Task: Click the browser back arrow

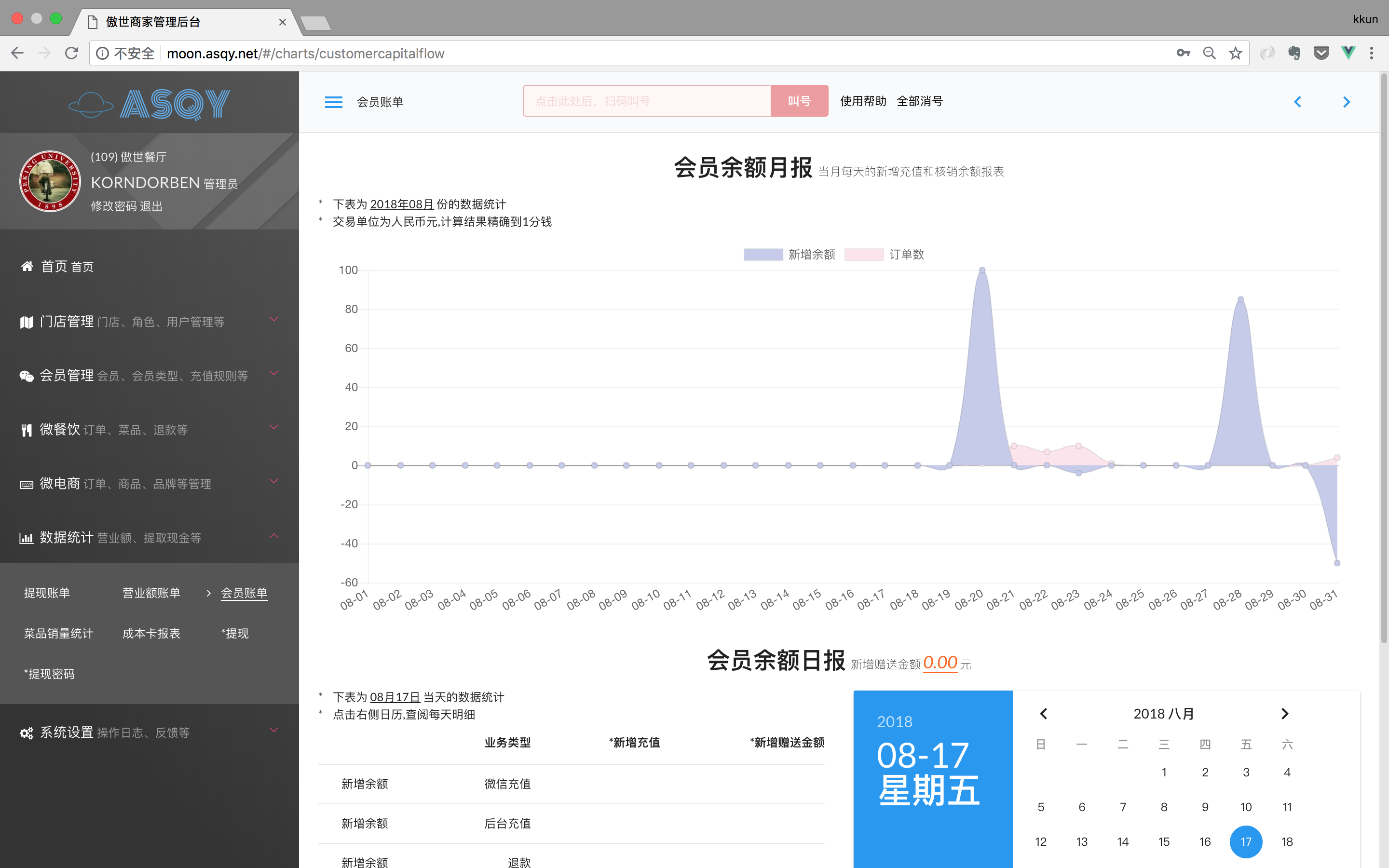Action: pos(17,54)
